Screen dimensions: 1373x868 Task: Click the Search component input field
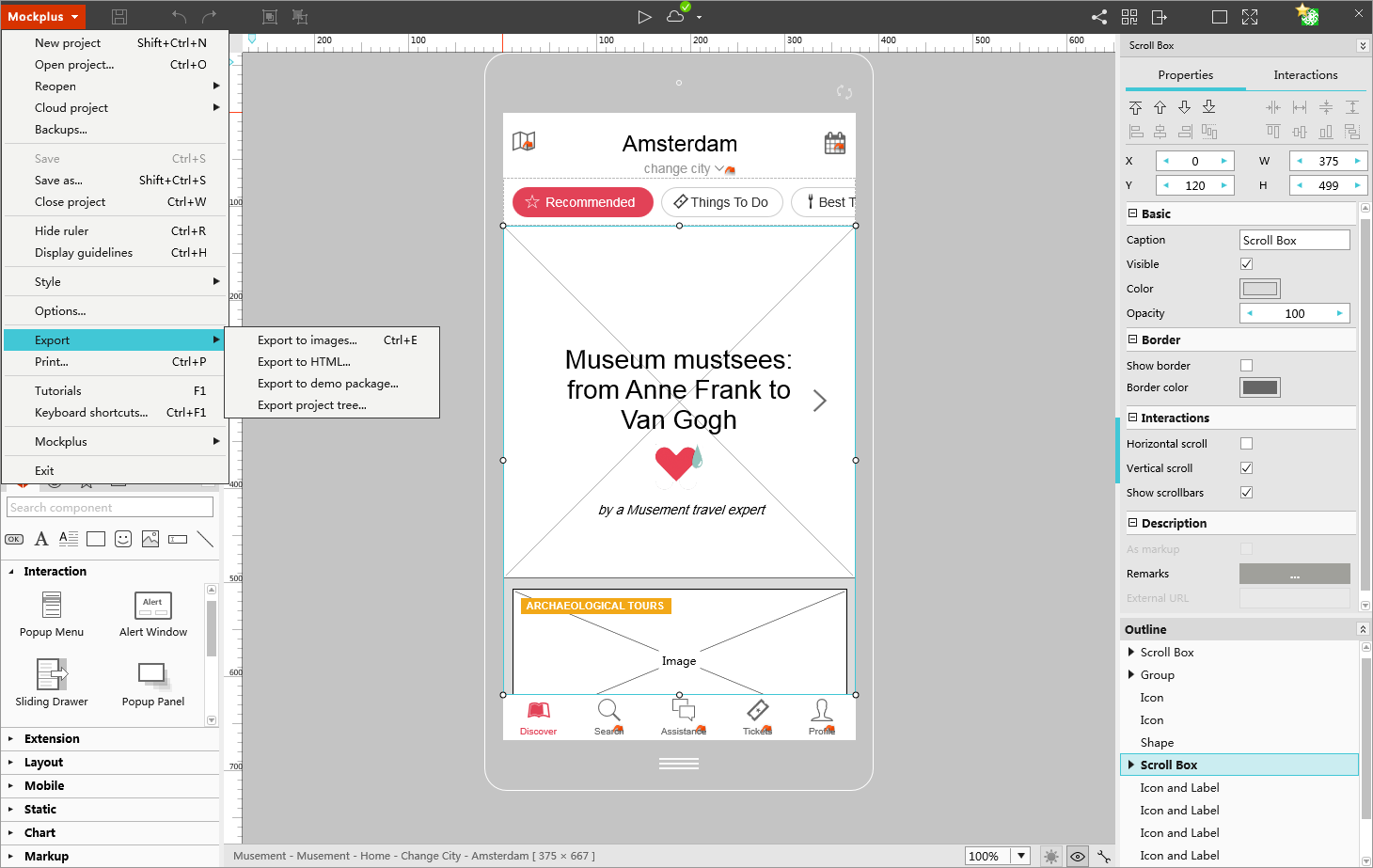point(110,508)
